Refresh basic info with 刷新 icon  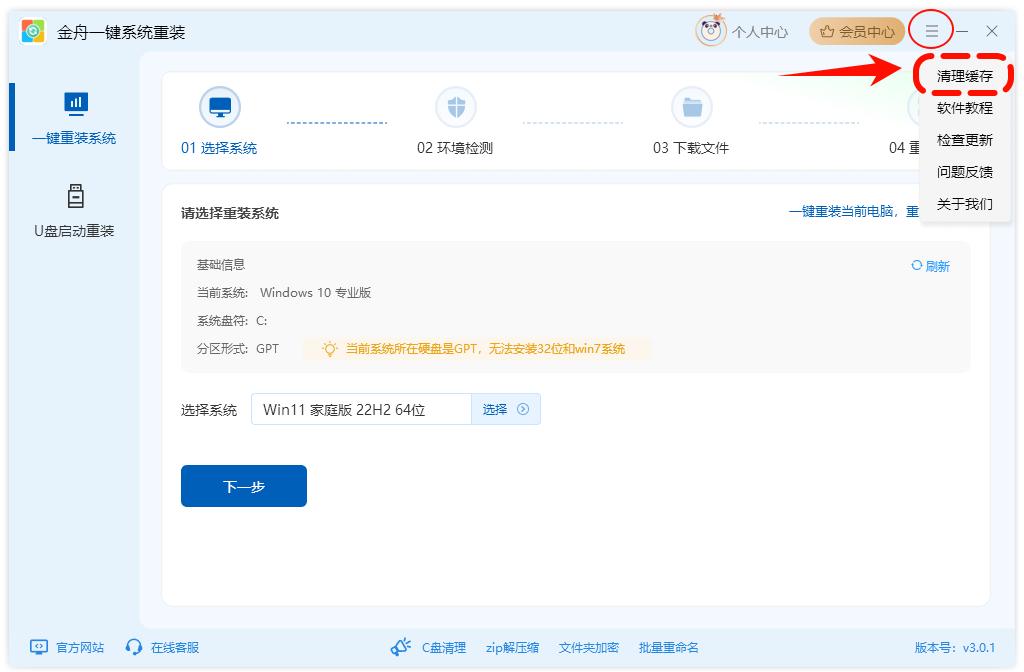(x=917, y=266)
